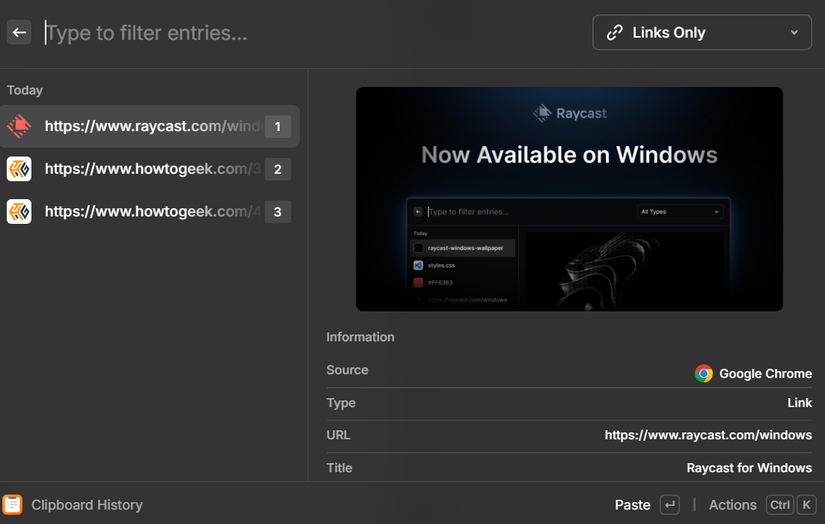Click the Raycast favicon on first entry
The width and height of the screenshot is (825, 524).
[x=19, y=126]
